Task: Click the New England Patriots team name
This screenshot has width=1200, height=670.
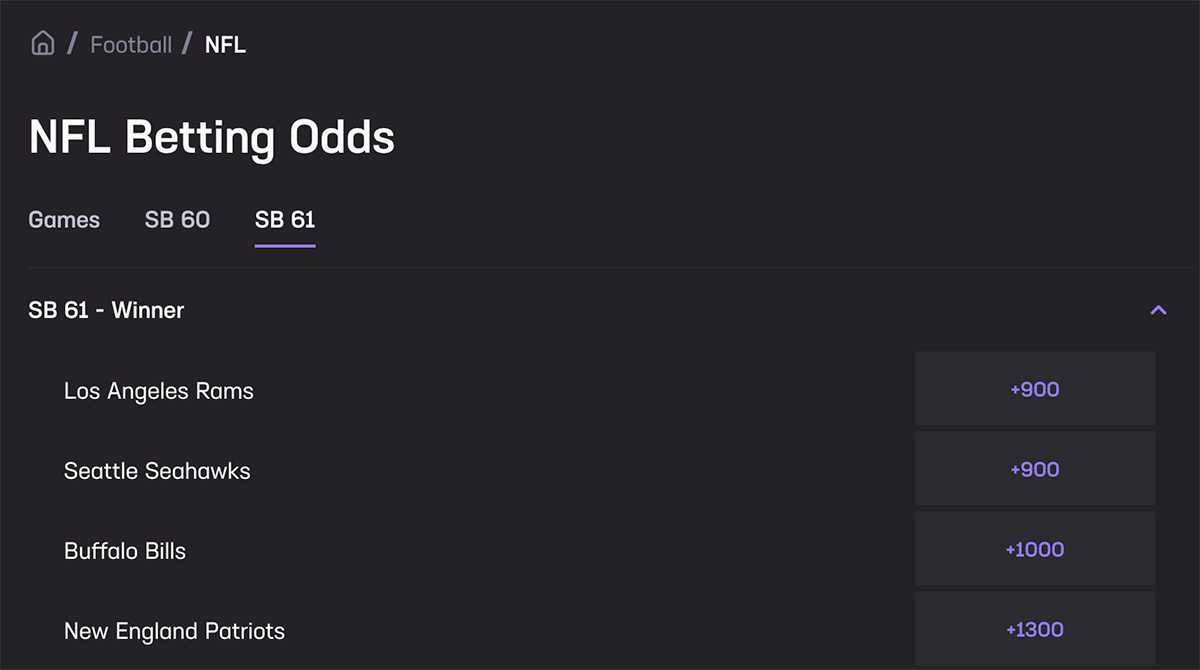Action: click(x=174, y=631)
